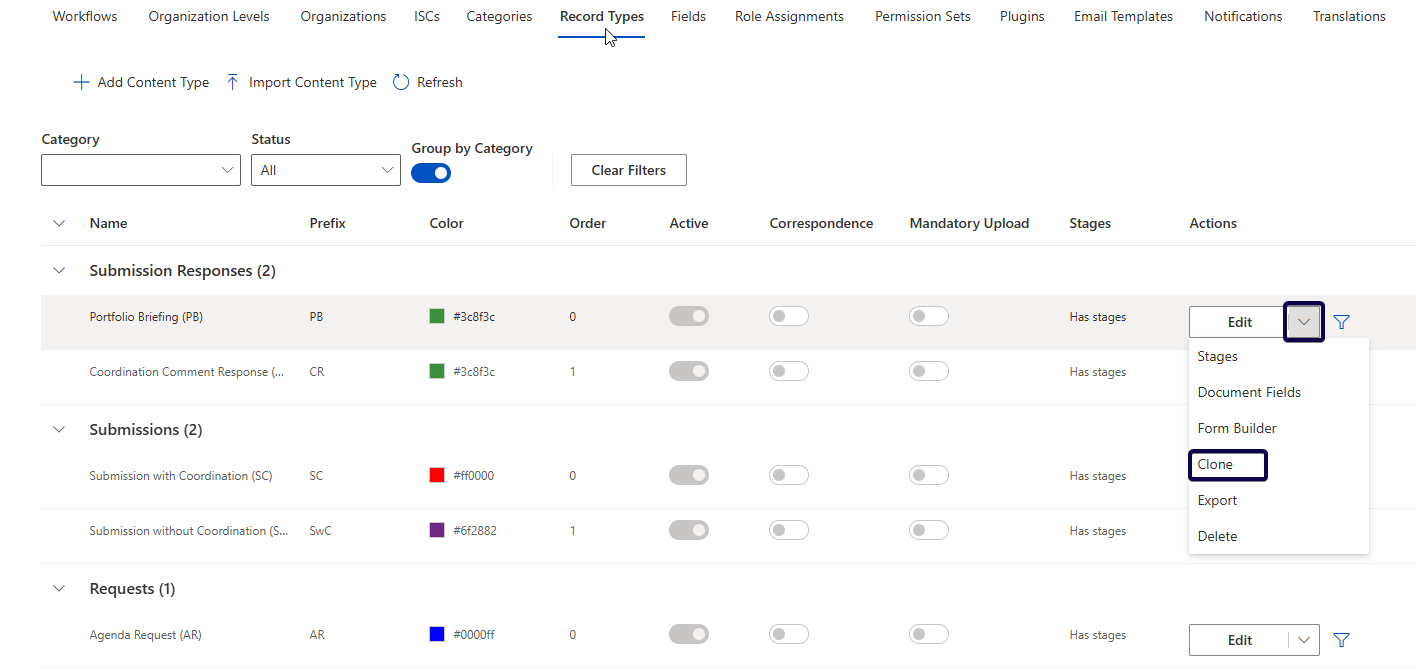Click the Clear Filters button

coord(628,171)
